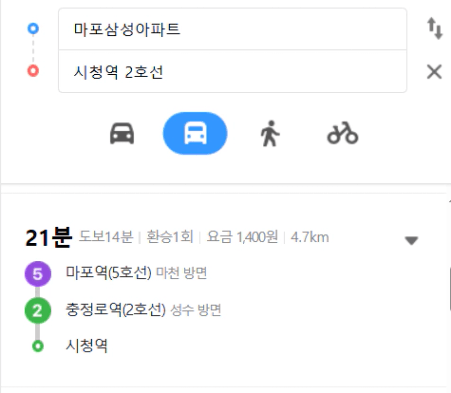
Task: Click the green arrival point circle
Action: point(38,346)
